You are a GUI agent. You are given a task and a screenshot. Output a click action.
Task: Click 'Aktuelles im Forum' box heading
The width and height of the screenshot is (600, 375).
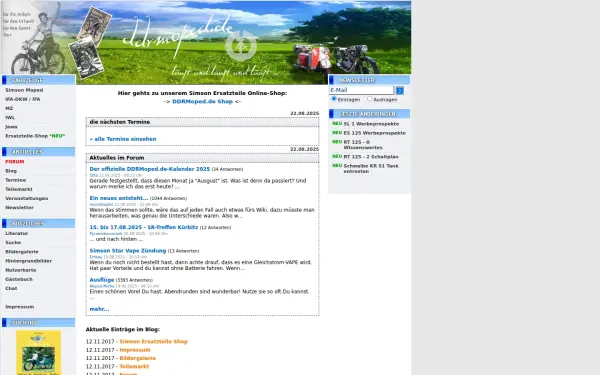[x=117, y=158]
